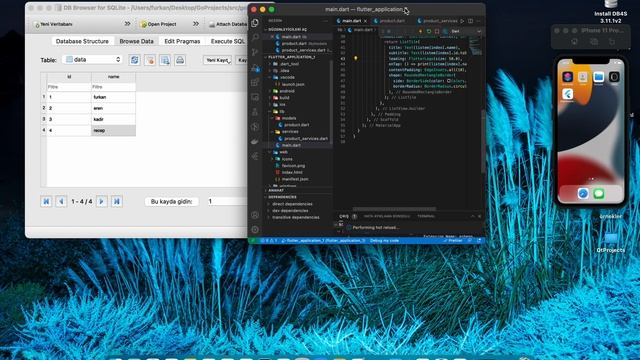640x360 pixels.
Task: Go to last record in DB Browser
Action: (117, 201)
